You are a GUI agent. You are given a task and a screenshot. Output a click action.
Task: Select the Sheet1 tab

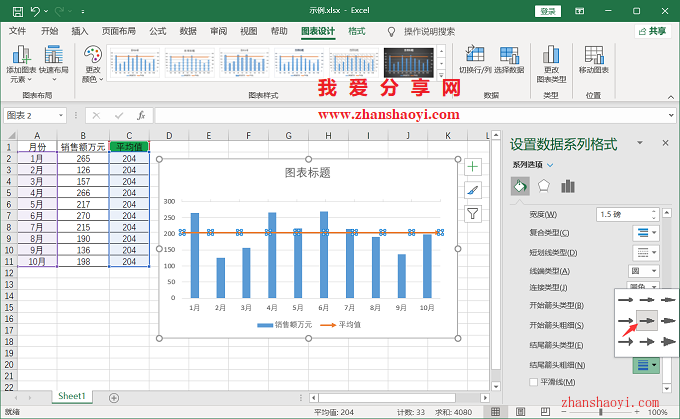coord(72,396)
